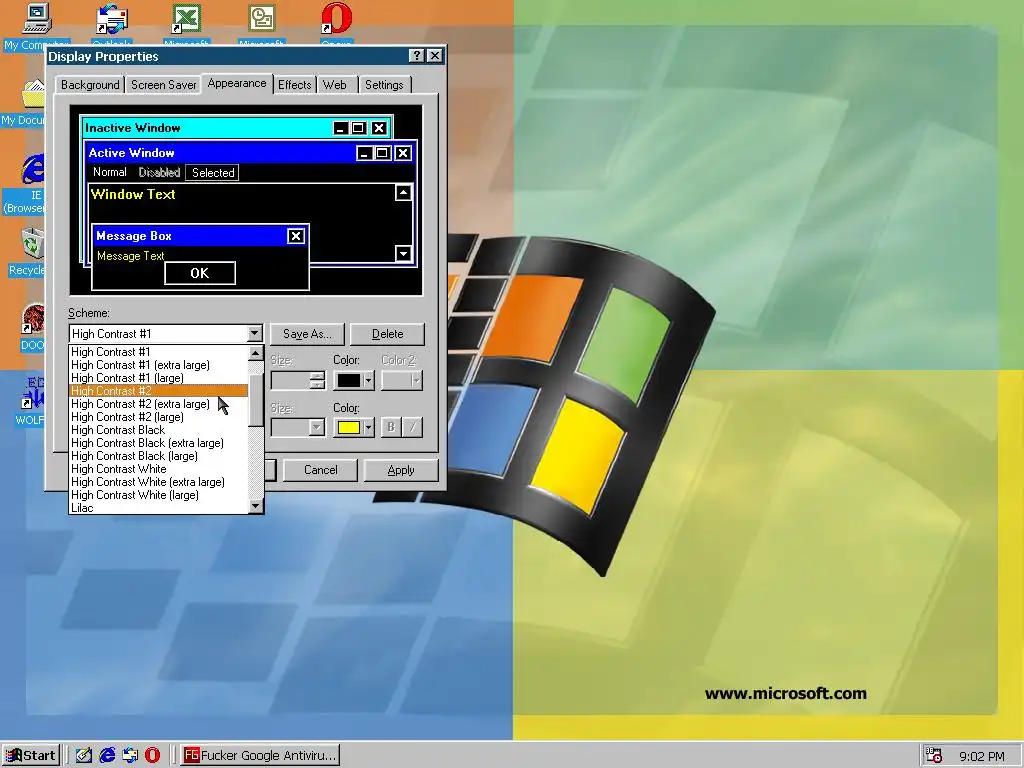Viewport: 1024px width, 768px height.
Task: Click the Cancel button
Action: [321, 470]
